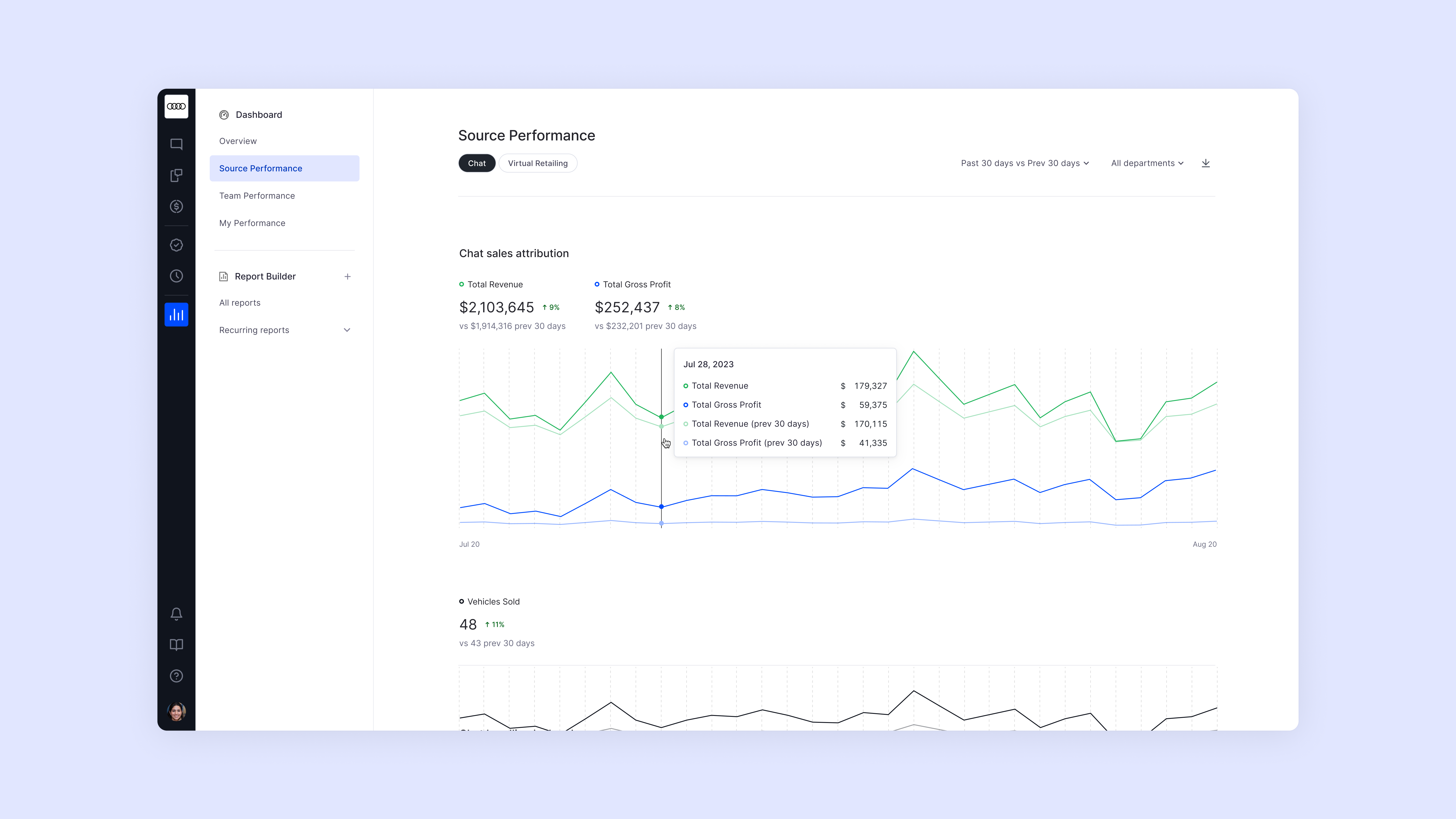This screenshot has height=819, width=1456.
Task: Click 'vs $1,914,316 prev 30 days' text
Action: [512, 326]
